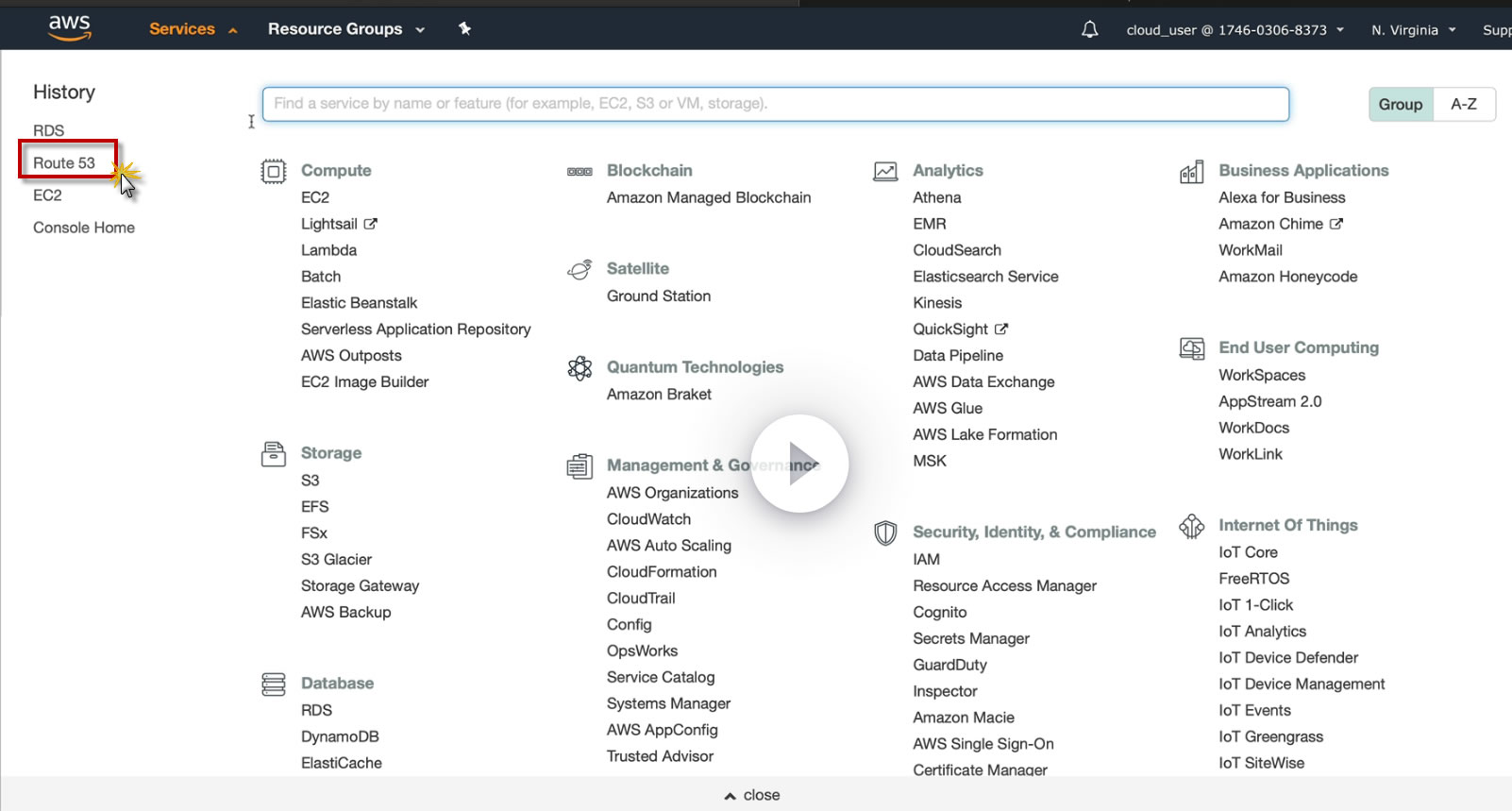The image size is (1512, 811).
Task: Open the notifications bell icon
Action: (x=1089, y=29)
